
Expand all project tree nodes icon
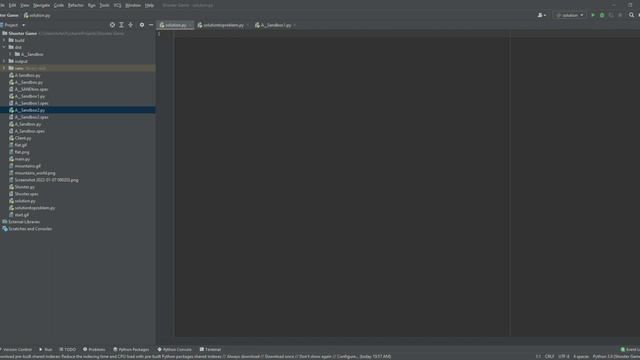click(x=121, y=25)
